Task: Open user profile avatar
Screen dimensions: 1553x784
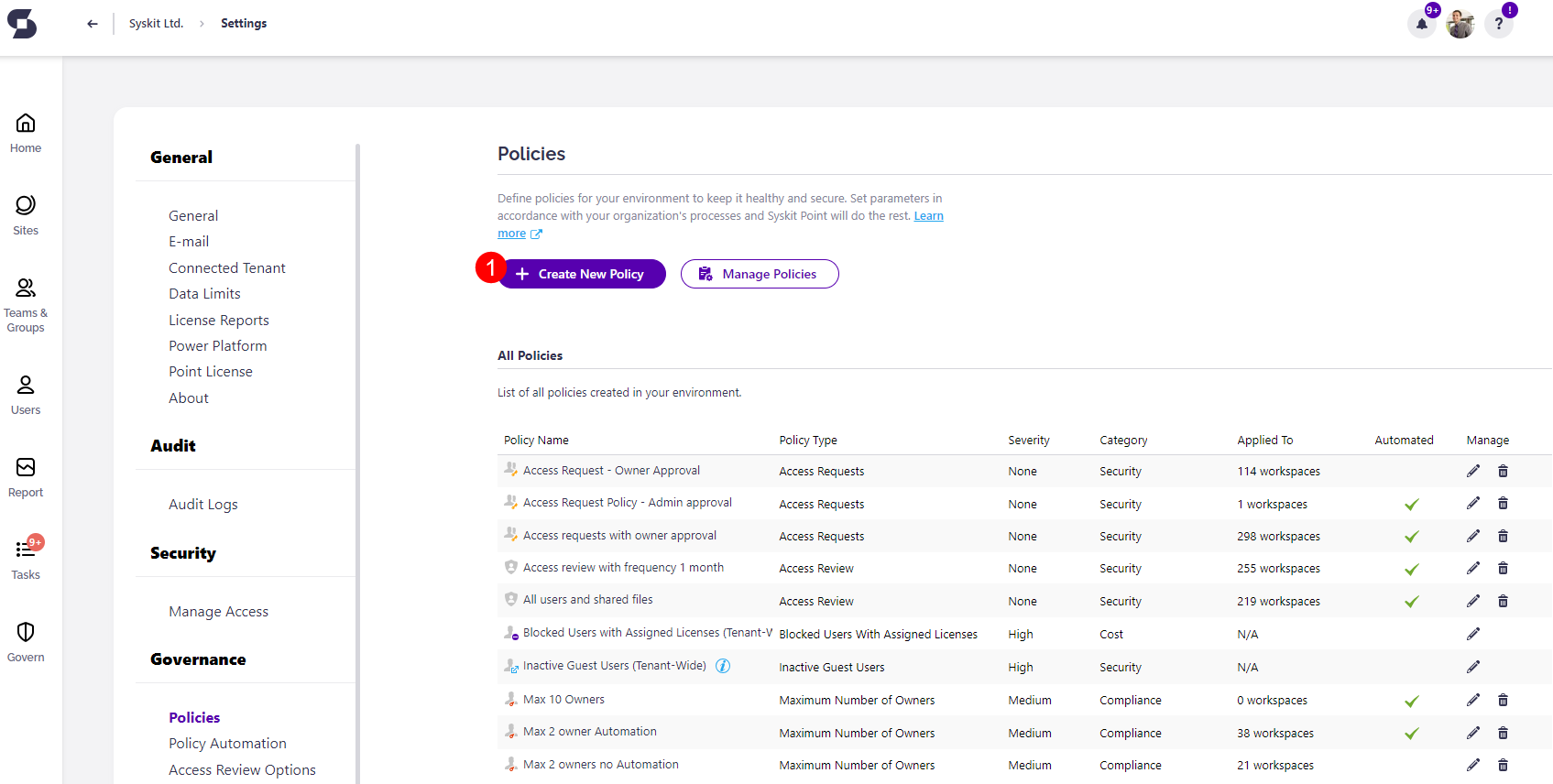Action: tap(1460, 24)
